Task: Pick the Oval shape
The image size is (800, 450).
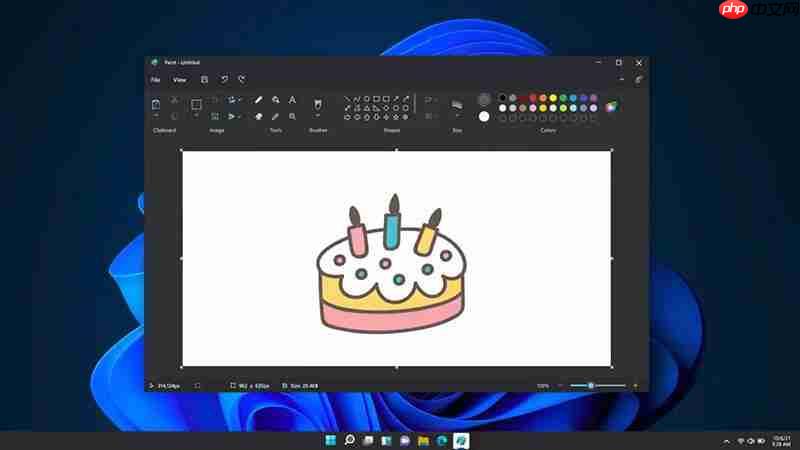Action: (367, 99)
